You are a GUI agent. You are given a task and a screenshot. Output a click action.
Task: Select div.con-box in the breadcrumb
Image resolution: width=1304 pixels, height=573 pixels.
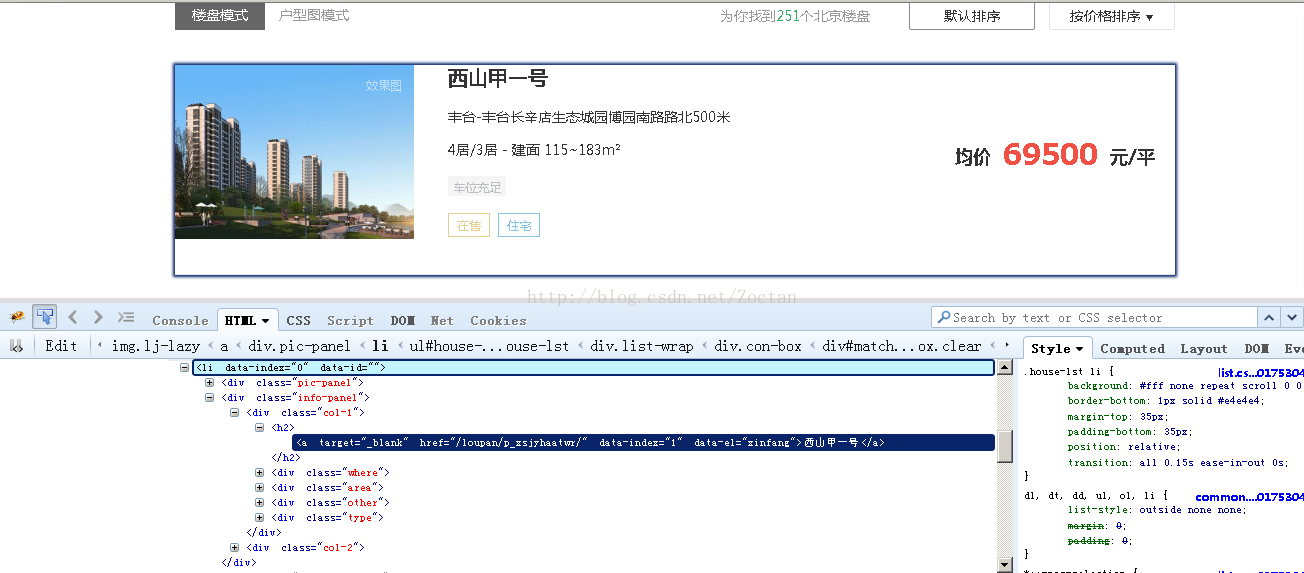click(x=758, y=346)
